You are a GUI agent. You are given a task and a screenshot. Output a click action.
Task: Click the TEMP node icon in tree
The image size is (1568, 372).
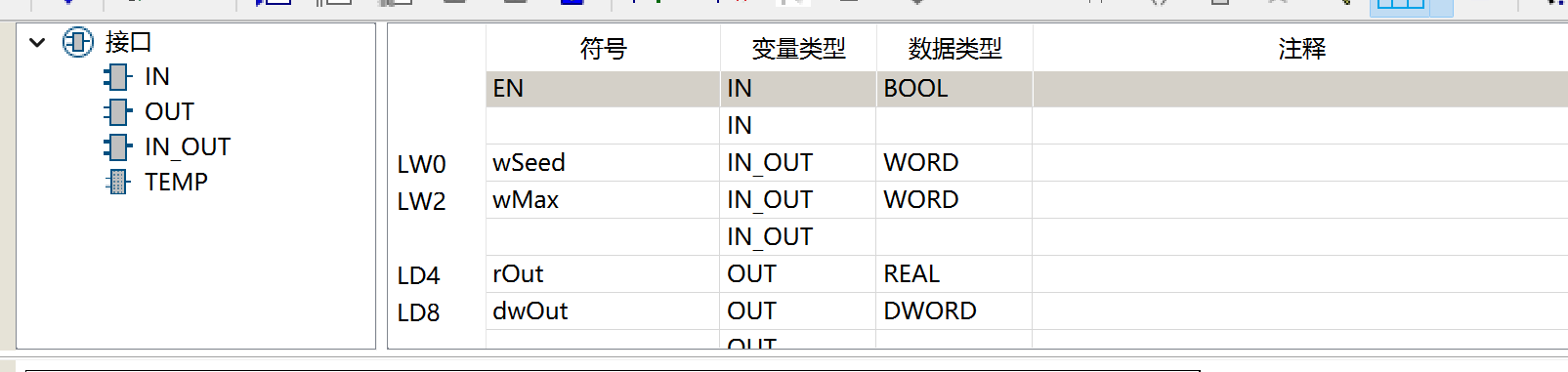117,183
